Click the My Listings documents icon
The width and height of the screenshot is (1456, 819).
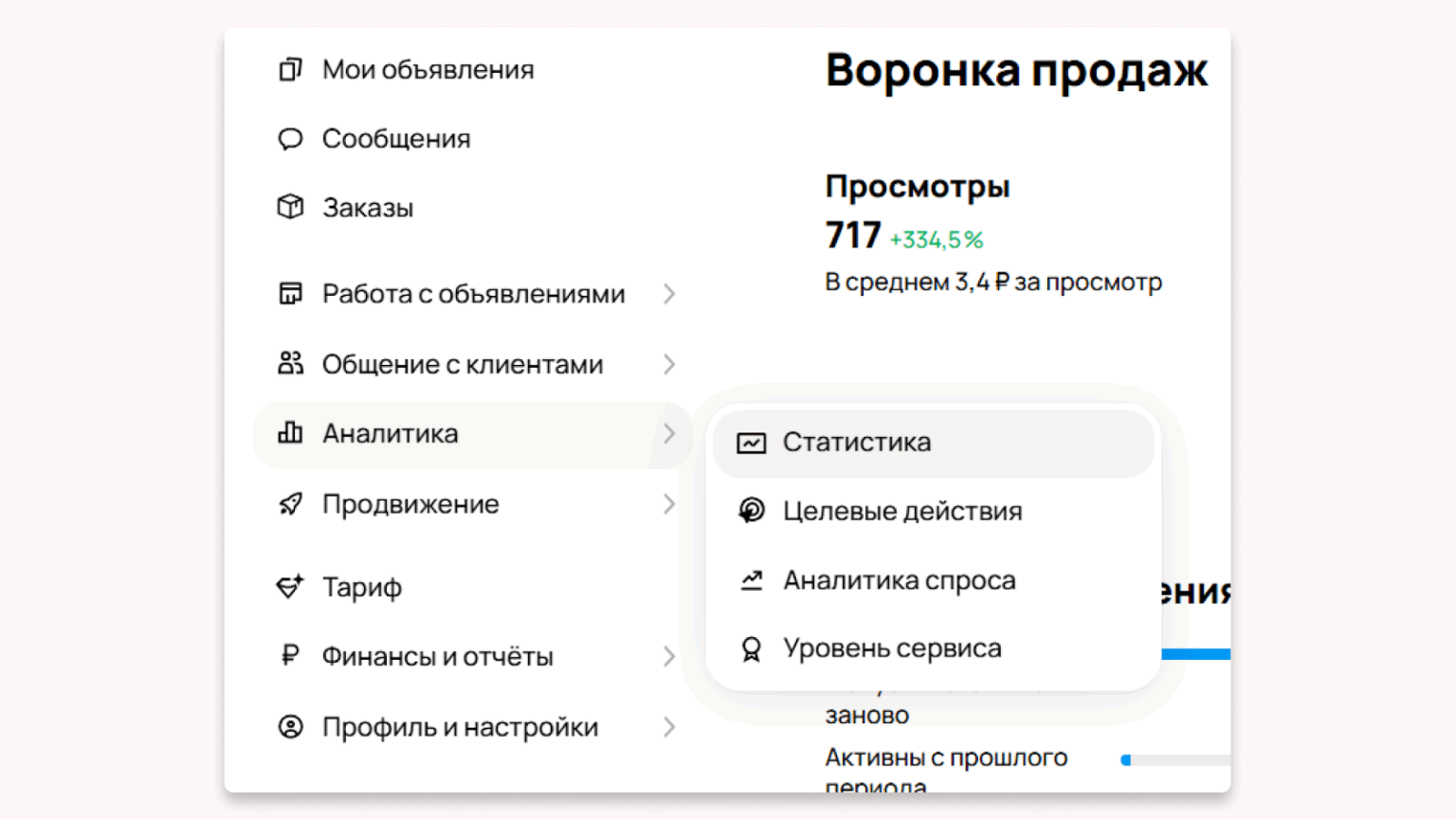(290, 69)
